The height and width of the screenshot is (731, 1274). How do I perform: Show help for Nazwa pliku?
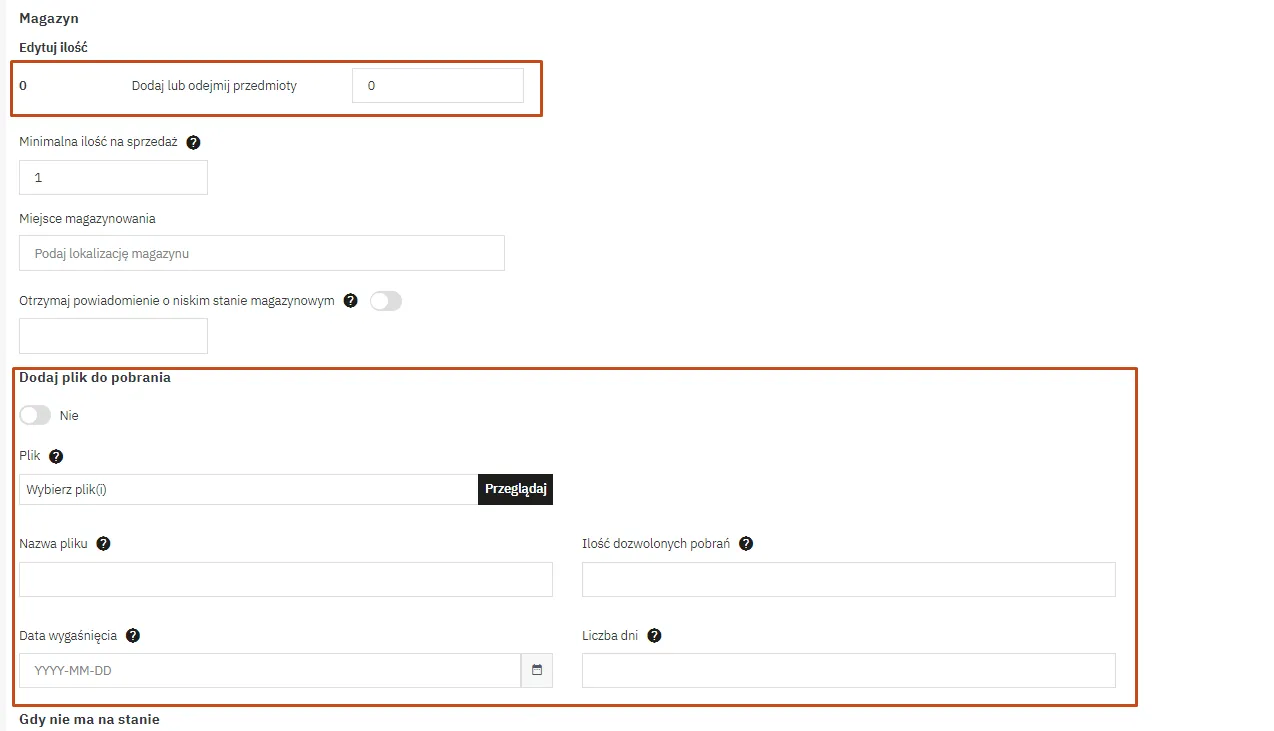tap(103, 544)
